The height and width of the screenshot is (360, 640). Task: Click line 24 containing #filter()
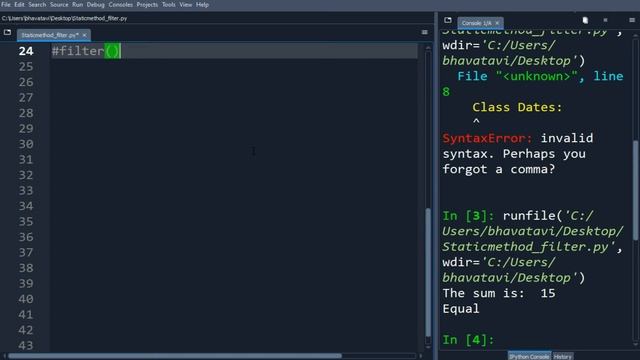[234, 51]
